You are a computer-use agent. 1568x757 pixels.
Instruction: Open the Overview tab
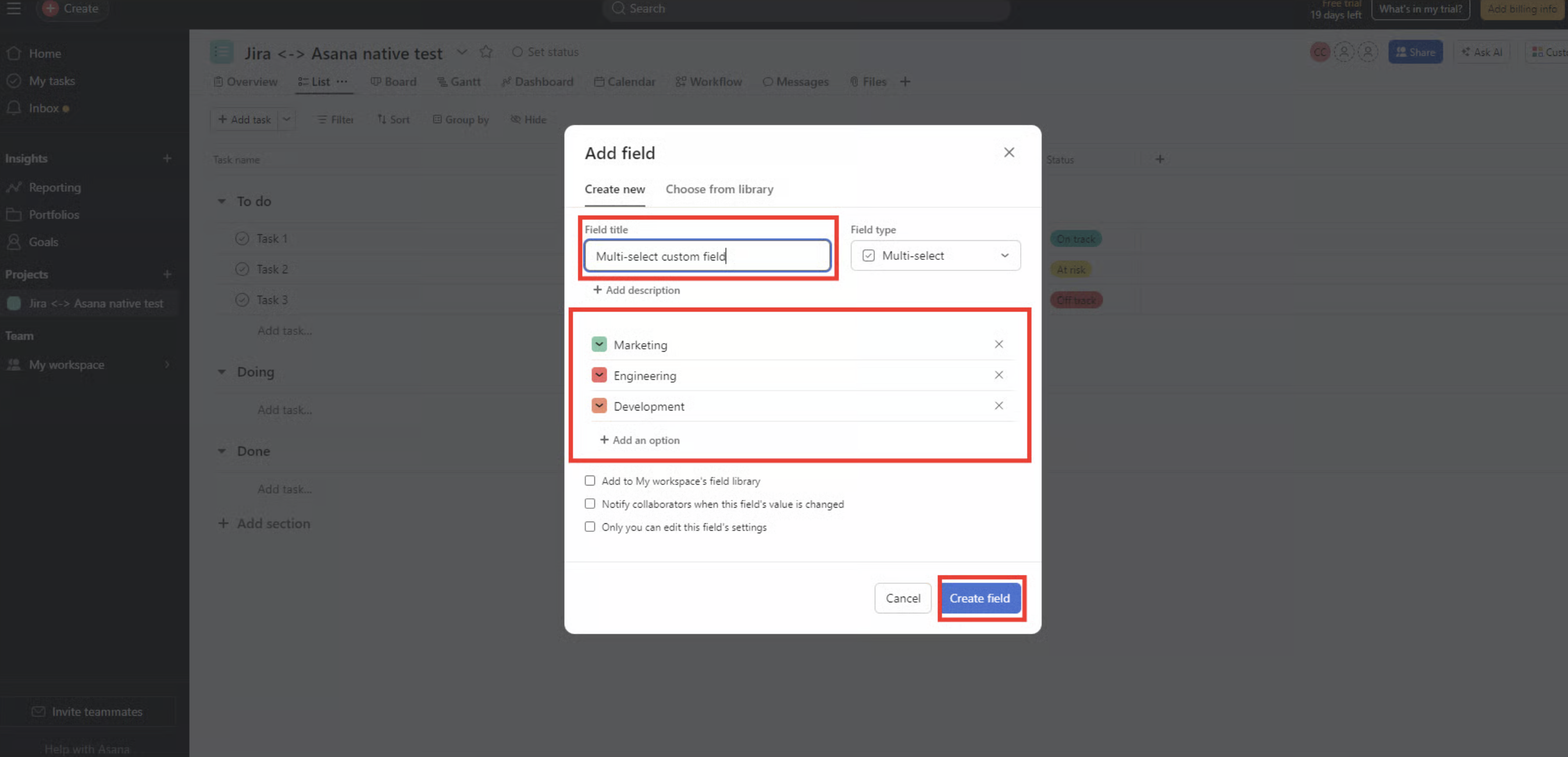[245, 81]
